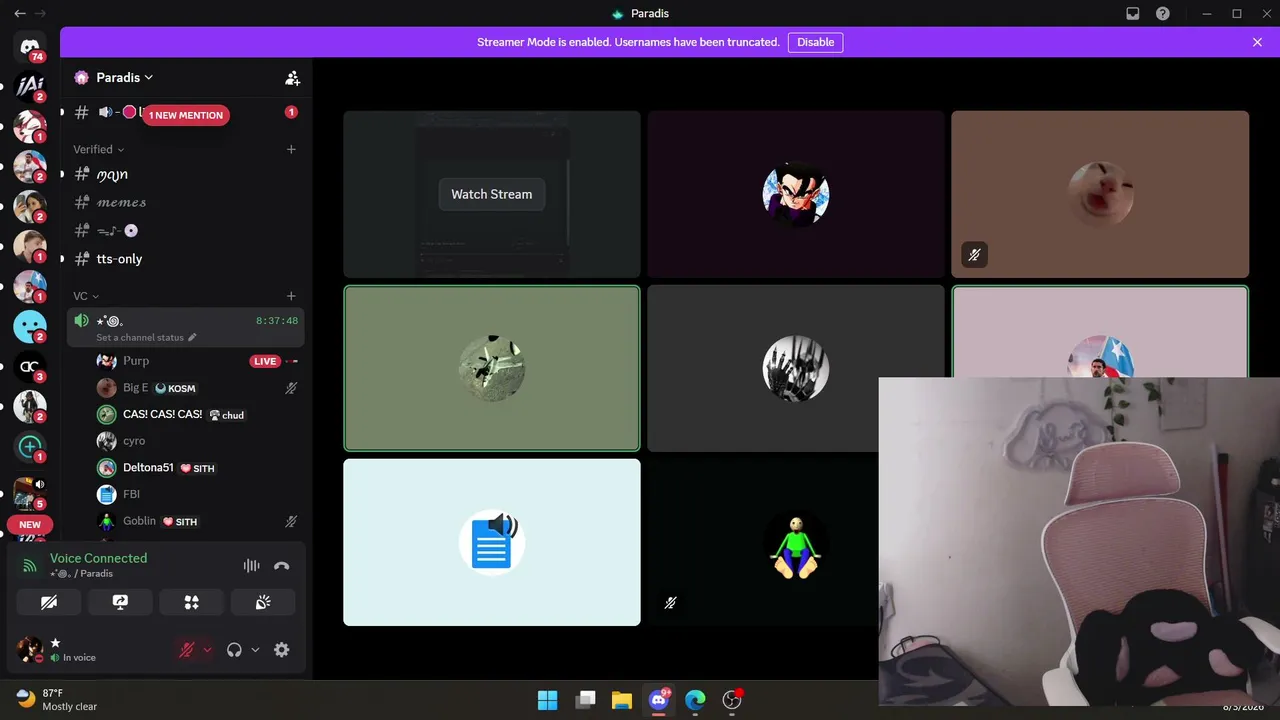Screen dimensions: 1280x720
Task: Create a channel in Verified category
Action: point(291,149)
